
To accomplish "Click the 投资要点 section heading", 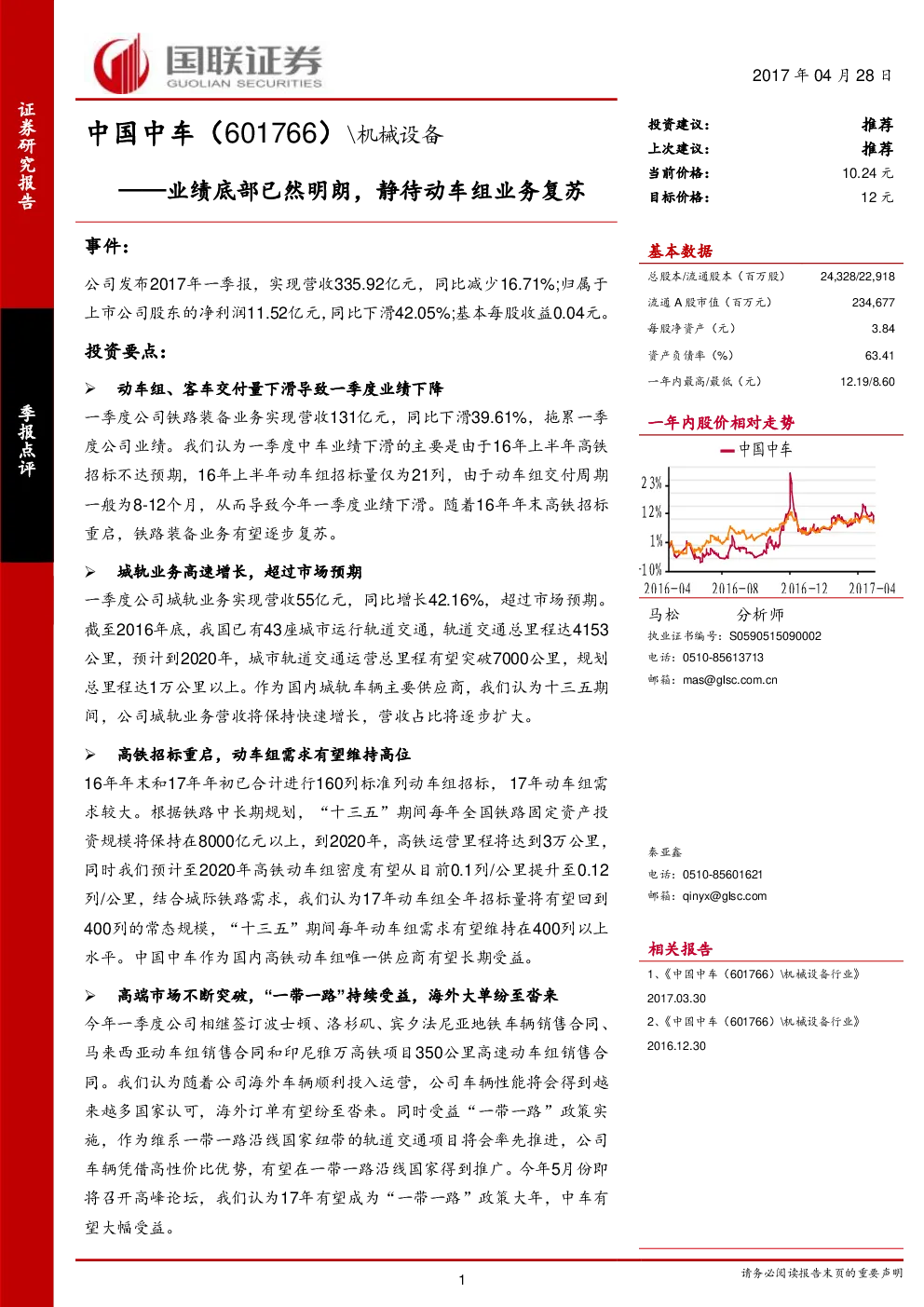I will [126, 351].
